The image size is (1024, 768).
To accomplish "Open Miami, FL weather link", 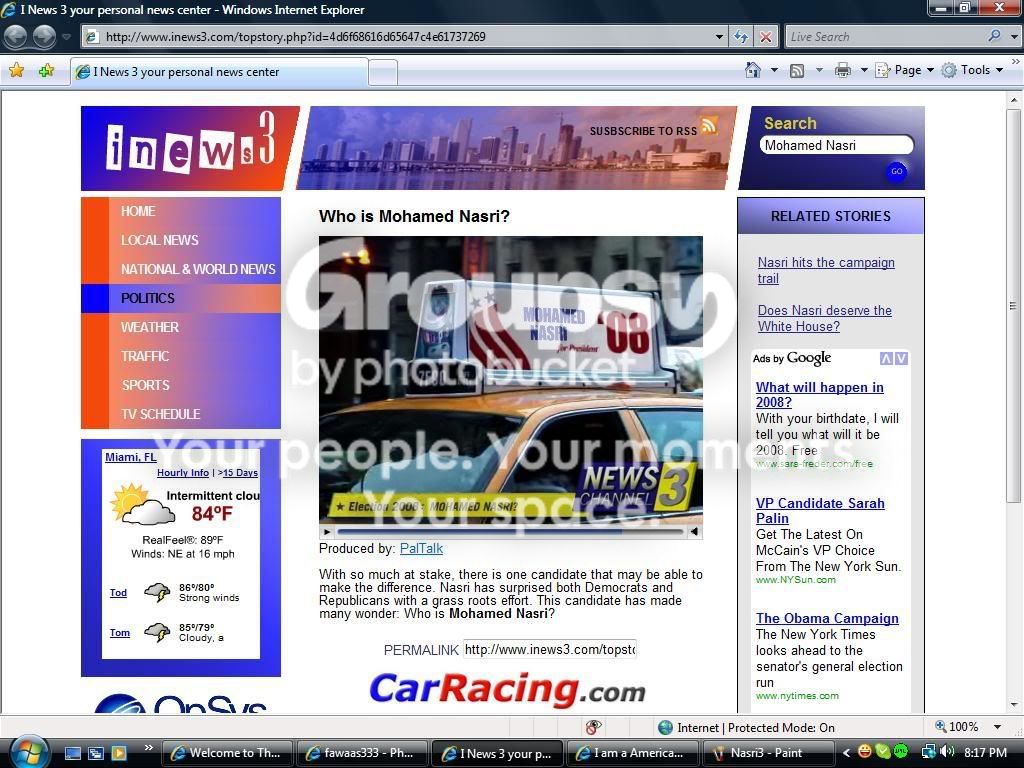I will point(131,457).
